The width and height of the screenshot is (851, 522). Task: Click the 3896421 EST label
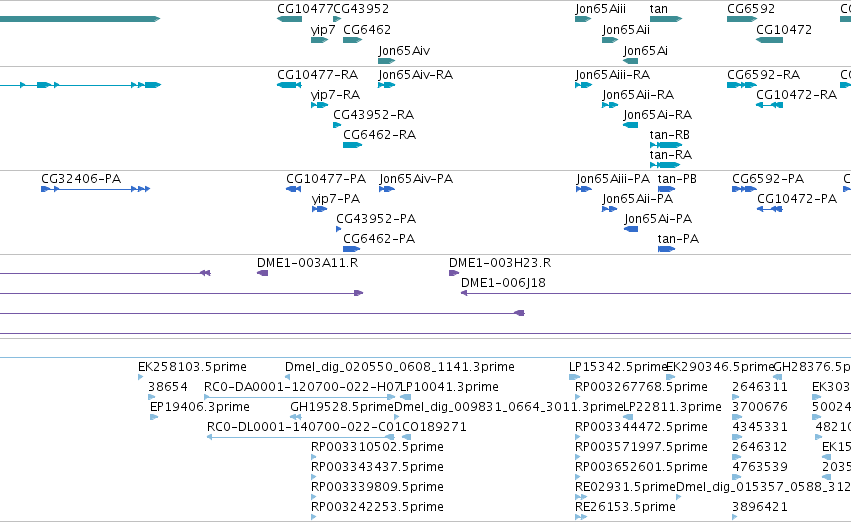coord(760,507)
